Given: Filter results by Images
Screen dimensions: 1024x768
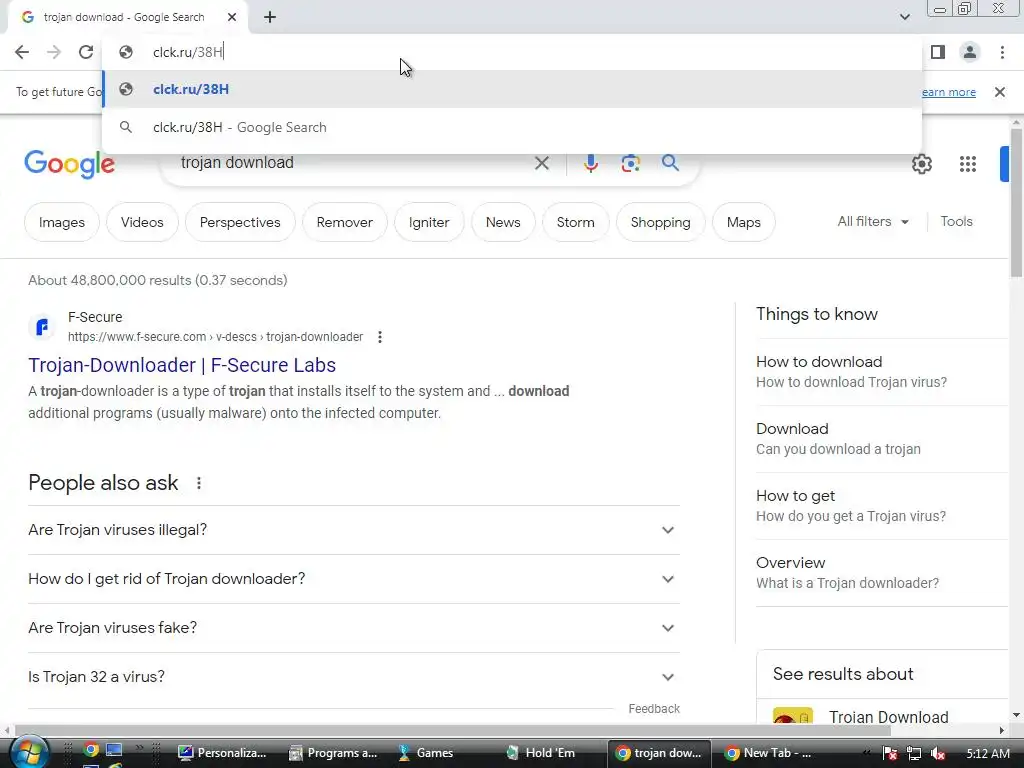Looking at the screenshot, I should click(x=62, y=222).
